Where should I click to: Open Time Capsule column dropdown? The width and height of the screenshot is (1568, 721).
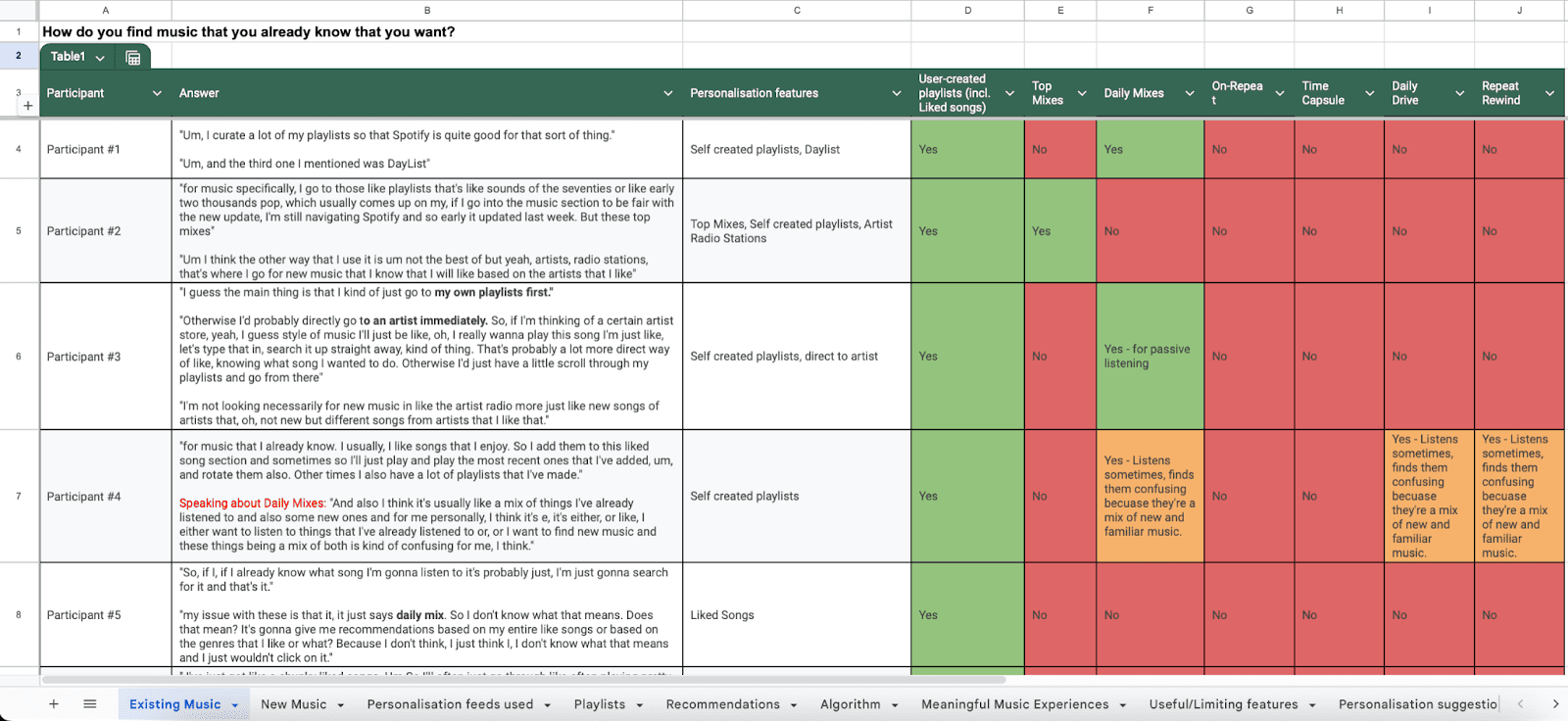pyautogui.click(x=1370, y=93)
